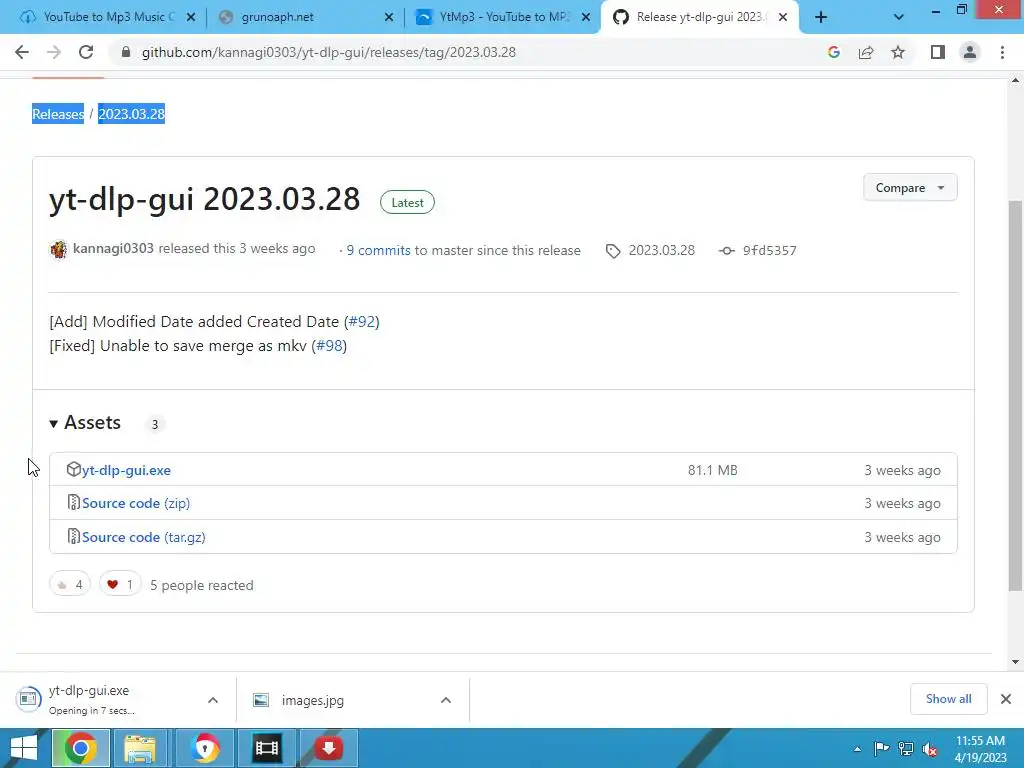Select the Release yt-dlp-gui tab
1024x768 pixels.
pos(699,17)
